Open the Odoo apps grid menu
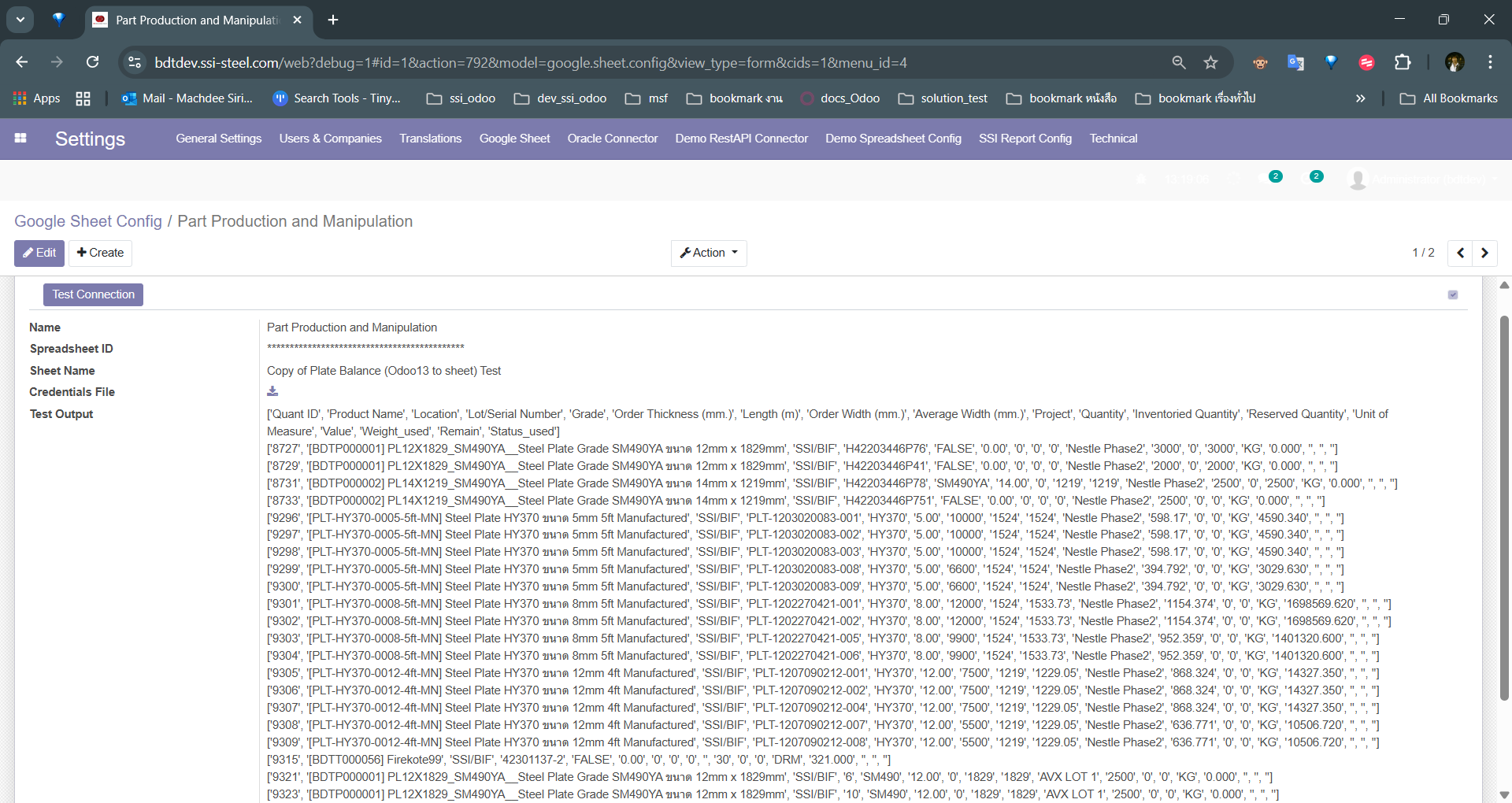1512x803 pixels. tap(20, 139)
